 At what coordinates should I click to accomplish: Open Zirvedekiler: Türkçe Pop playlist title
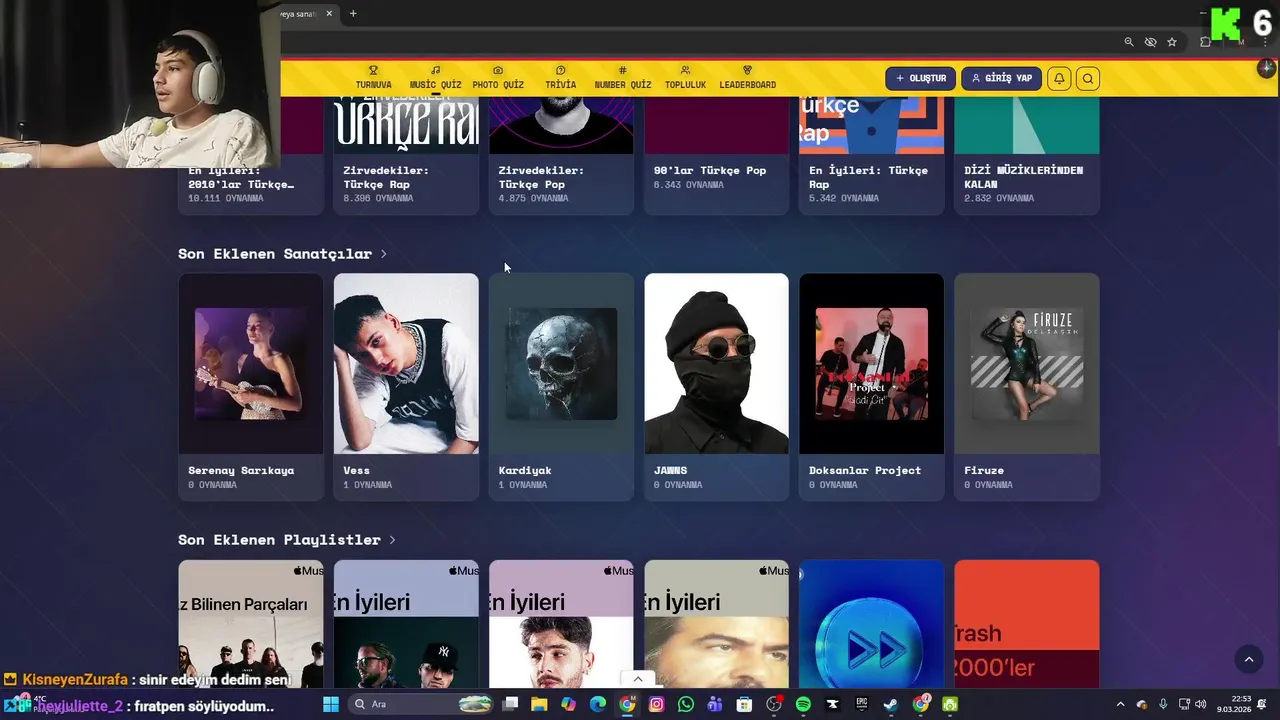click(x=541, y=177)
